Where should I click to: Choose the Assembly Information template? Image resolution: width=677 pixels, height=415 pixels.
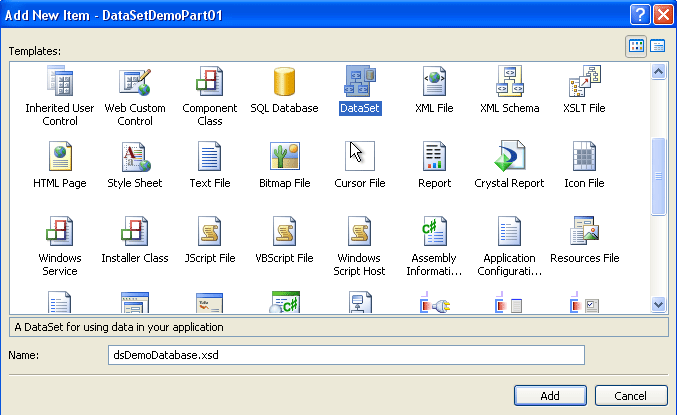434,246
